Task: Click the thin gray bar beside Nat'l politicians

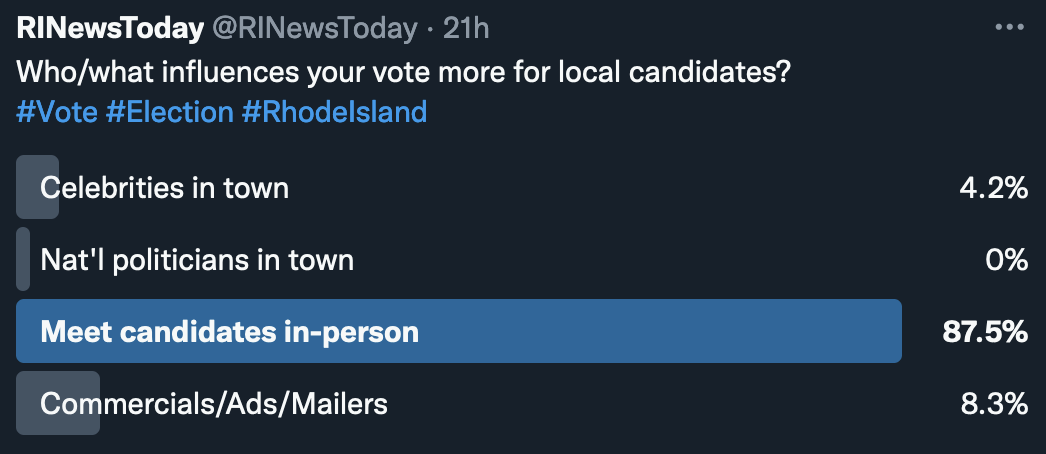Action: pyautogui.click(x=23, y=260)
